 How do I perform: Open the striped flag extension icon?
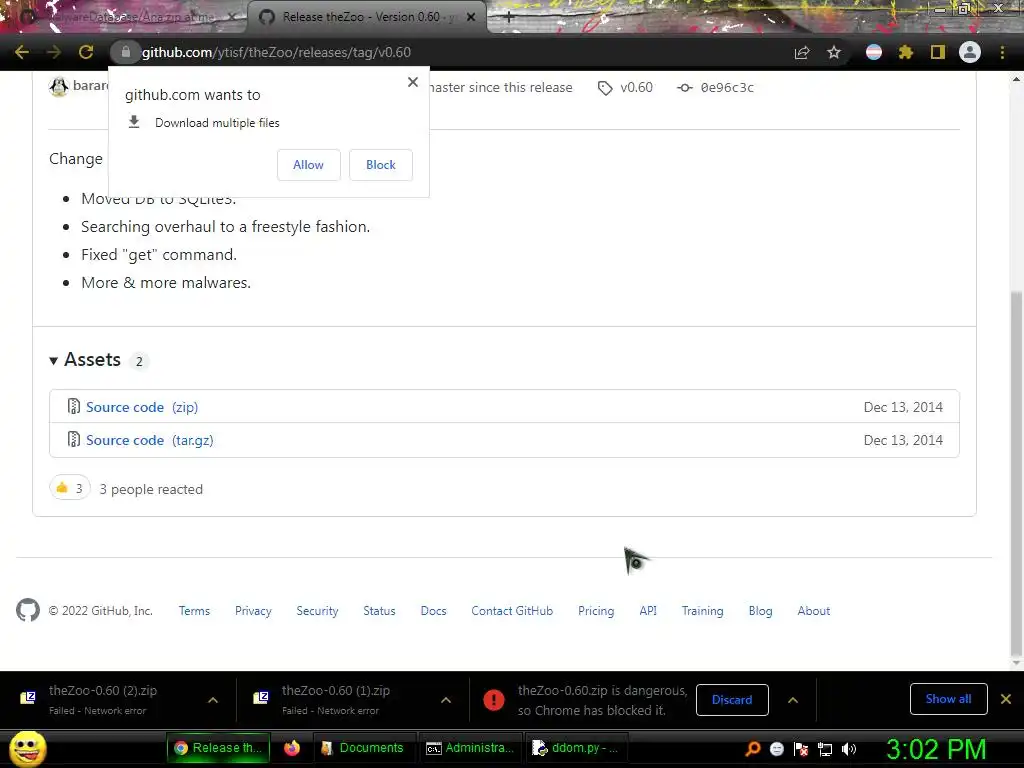(874, 52)
